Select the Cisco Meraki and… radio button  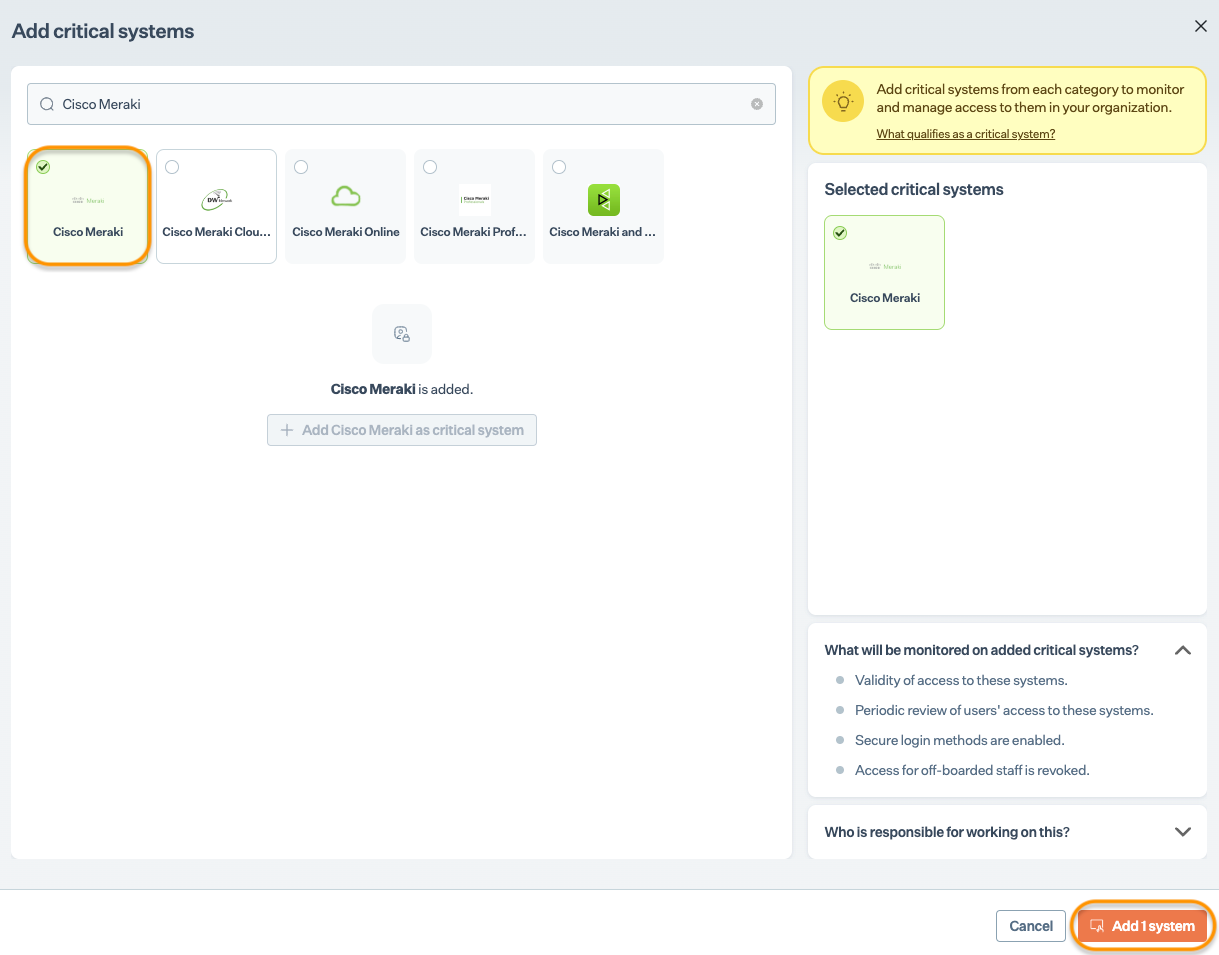click(x=559, y=167)
